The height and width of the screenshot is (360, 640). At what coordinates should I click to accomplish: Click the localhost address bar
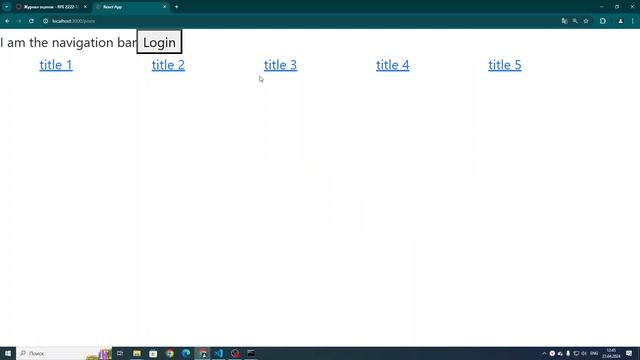[x=302, y=21]
